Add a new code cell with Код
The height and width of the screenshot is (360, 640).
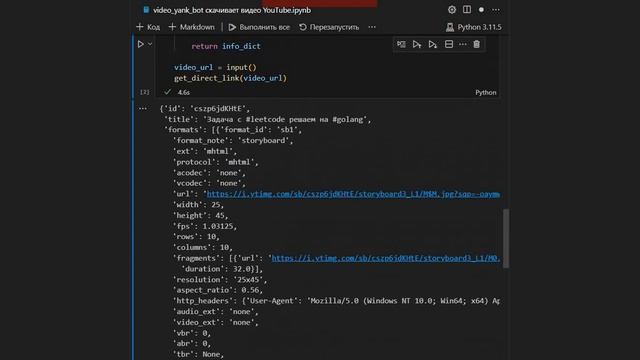click(148, 27)
